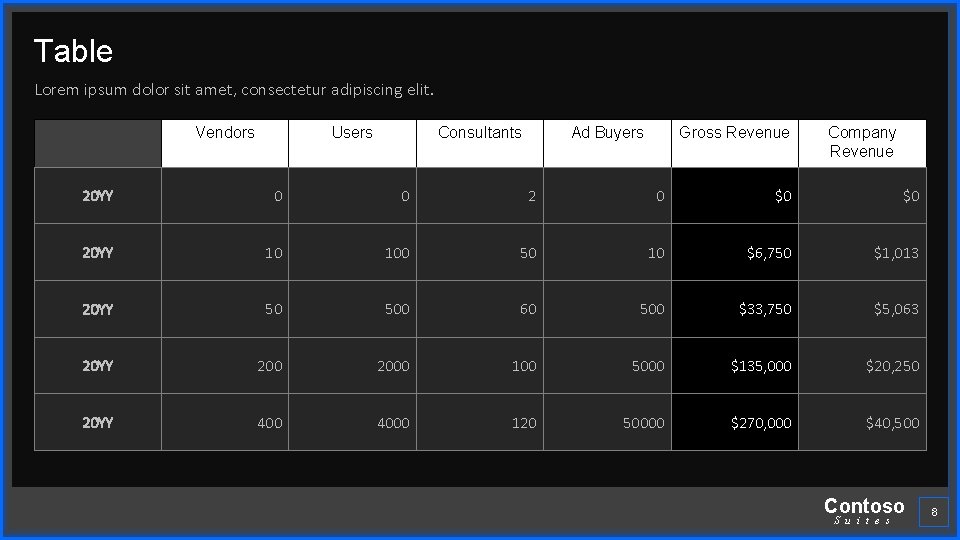Click the $270,000 gross revenue cell
960x540 pixels.
tap(735, 422)
